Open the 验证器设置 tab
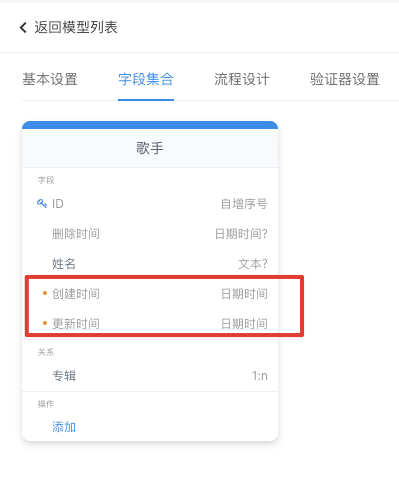This screenshot has width=399, height=499. click(345, 79)
